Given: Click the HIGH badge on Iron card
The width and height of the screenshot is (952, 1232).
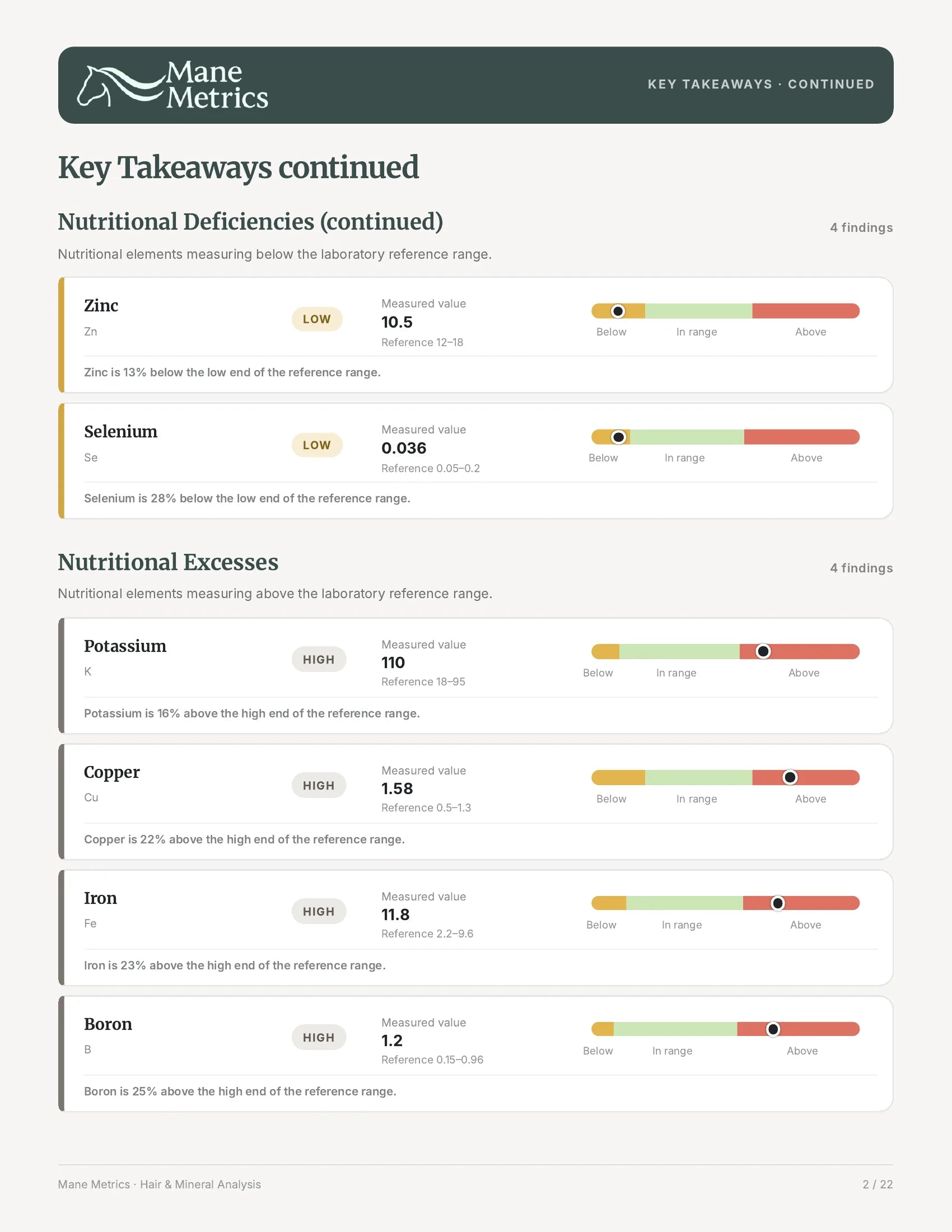Looking at the screenshot, I should point(319,912).
